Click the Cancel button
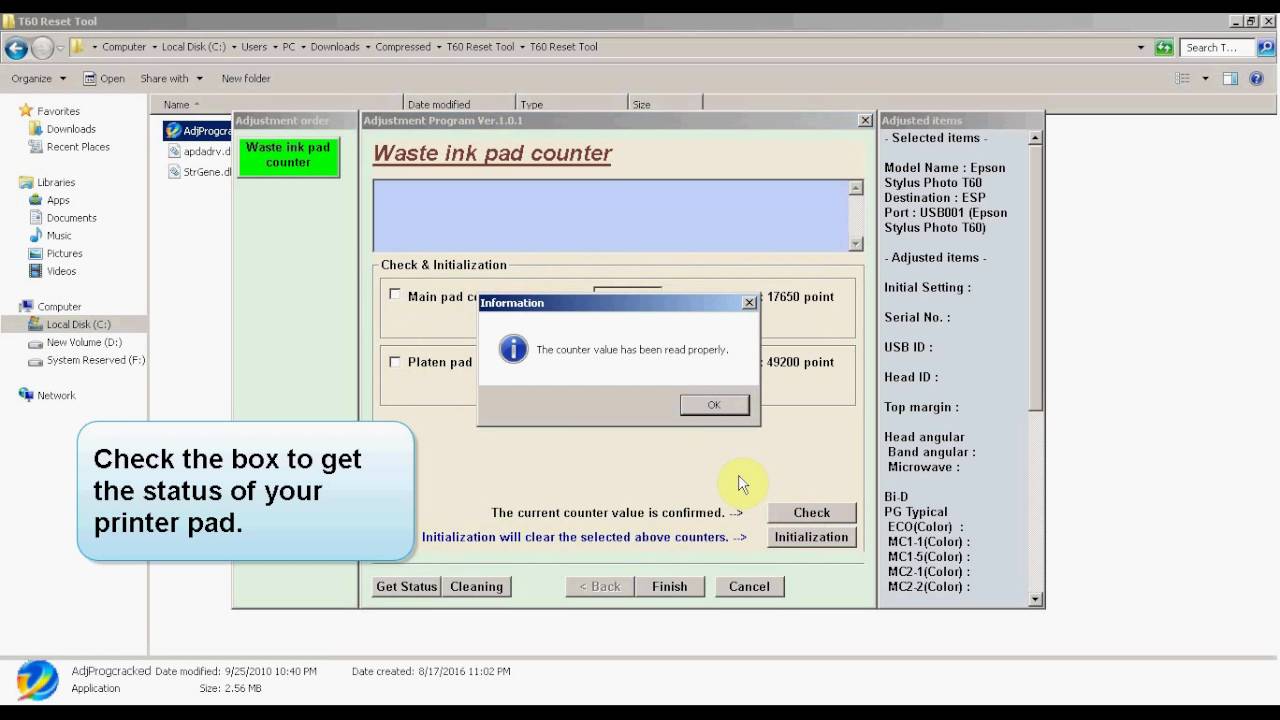The width and height of the screenshot is (1280, 720). 749,587
